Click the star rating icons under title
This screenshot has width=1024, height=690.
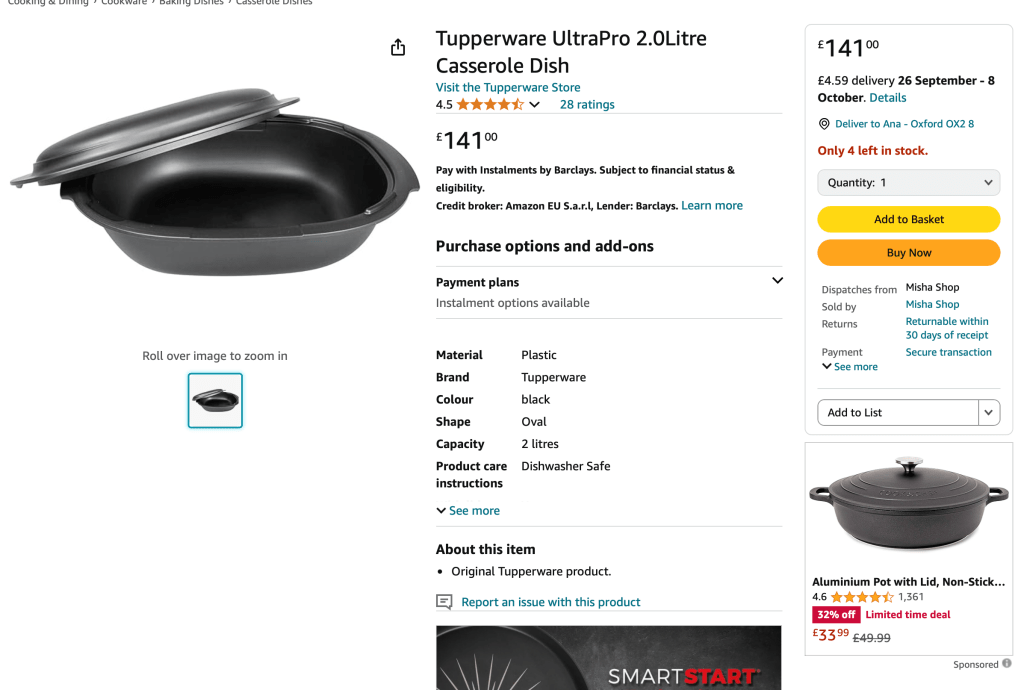tap(490, 104)
